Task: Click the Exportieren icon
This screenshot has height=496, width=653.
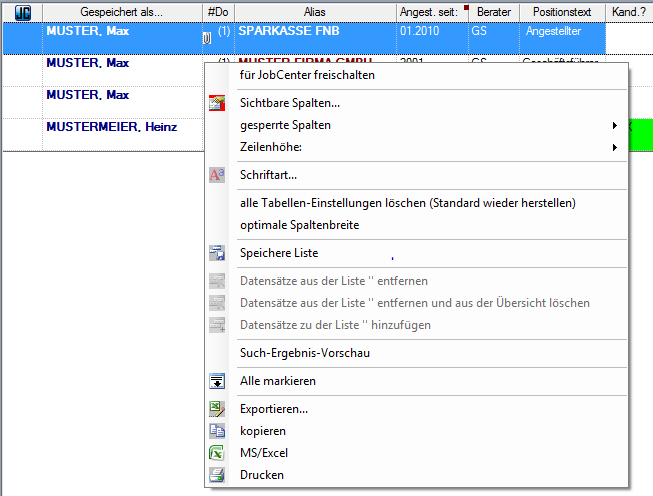Action: tap(217, 409)
